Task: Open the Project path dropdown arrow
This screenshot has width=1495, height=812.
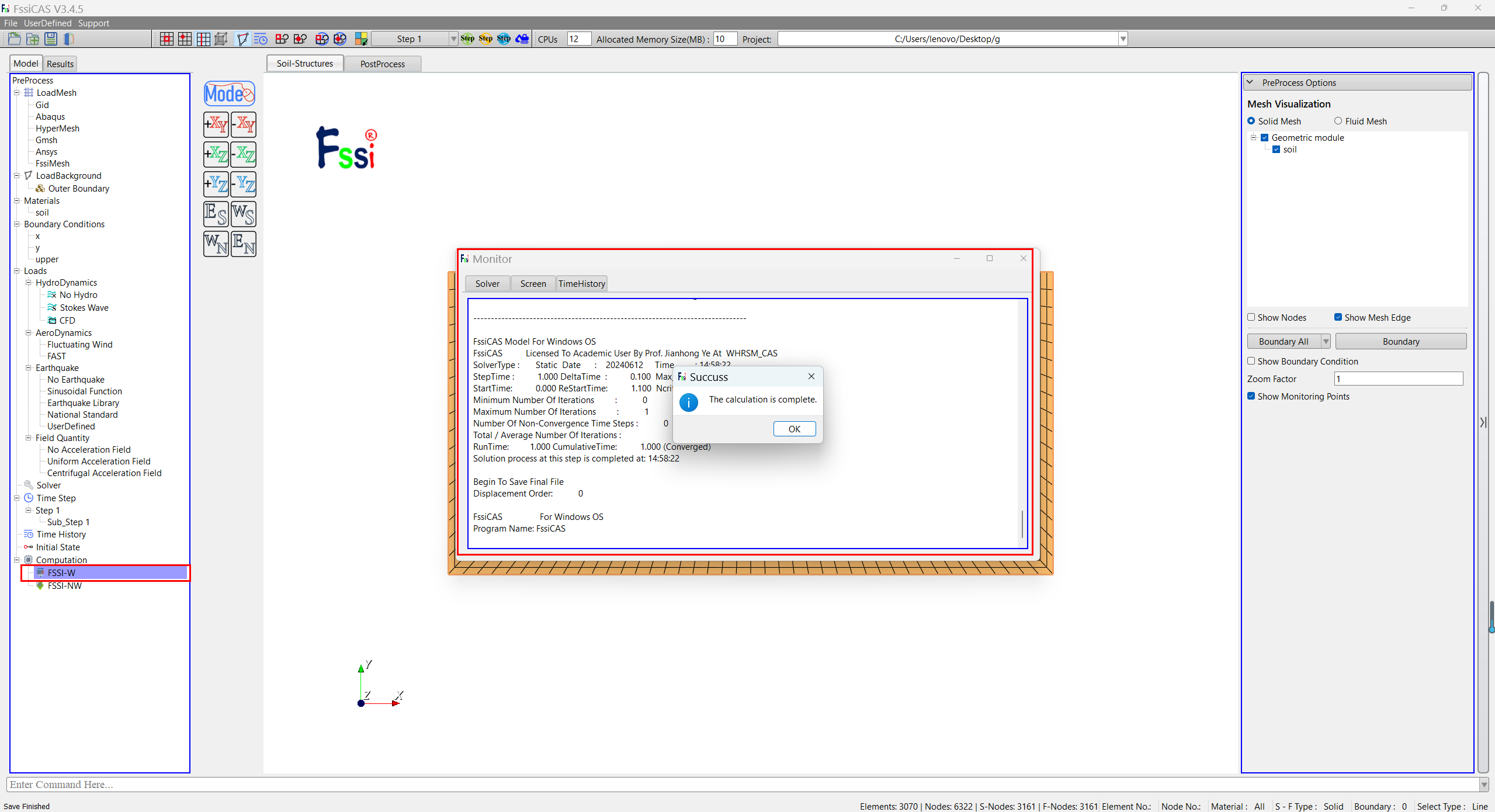Action: [x=1123, y=39]
